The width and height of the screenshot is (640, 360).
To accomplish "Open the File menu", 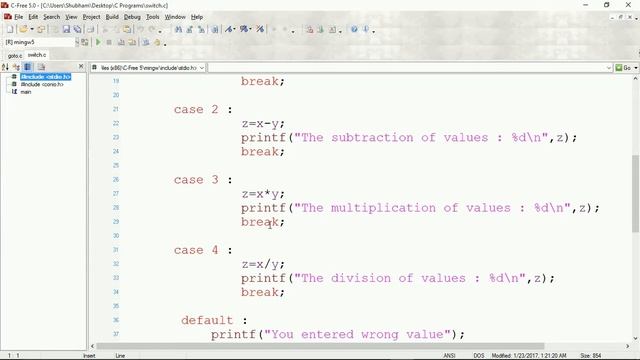I will coord(18,17).
